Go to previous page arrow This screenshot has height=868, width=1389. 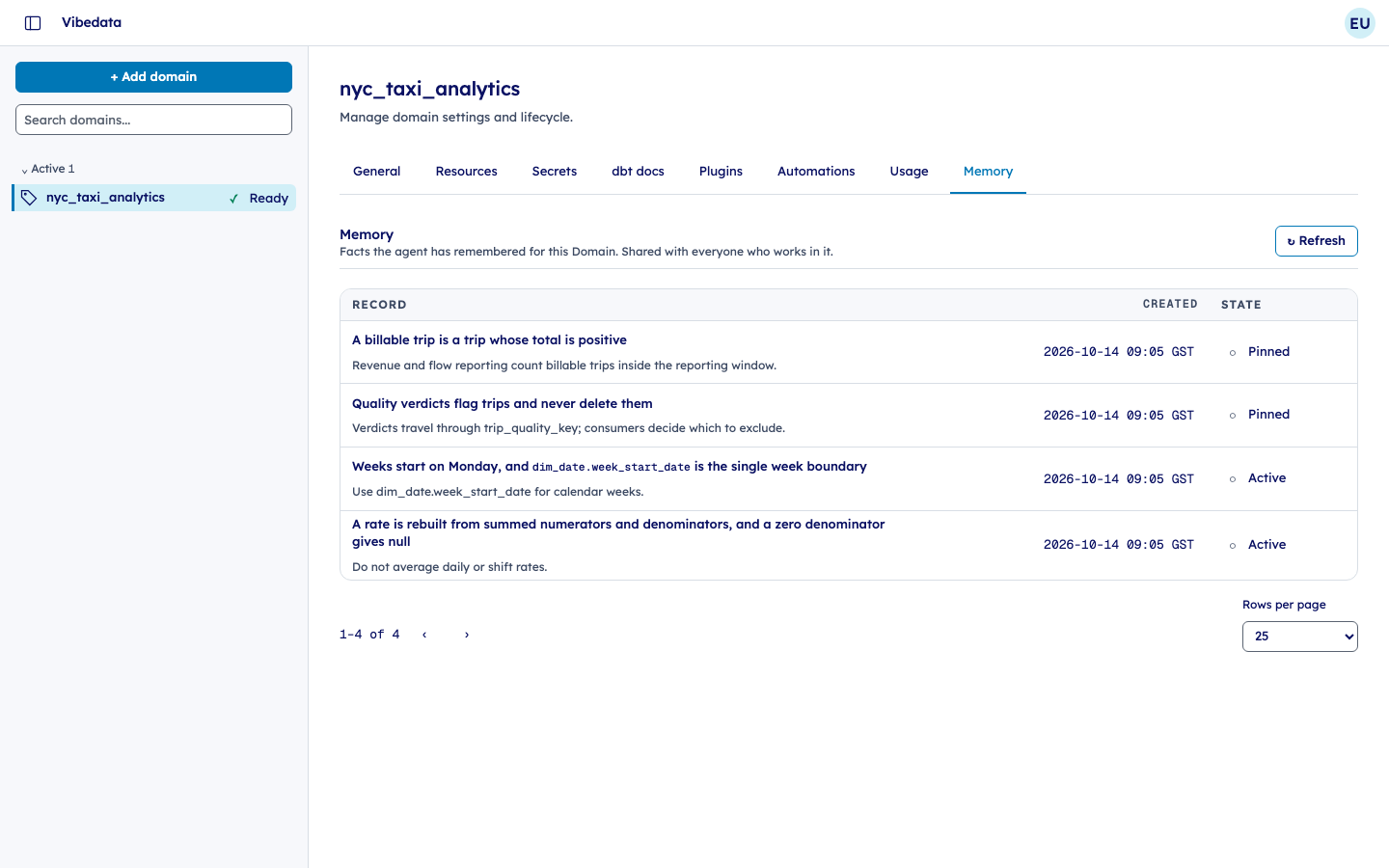[x=424, y=635]
